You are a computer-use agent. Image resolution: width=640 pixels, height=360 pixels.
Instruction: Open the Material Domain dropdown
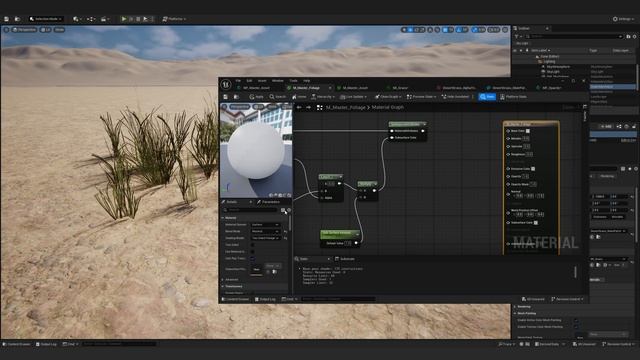pos(265,224)
